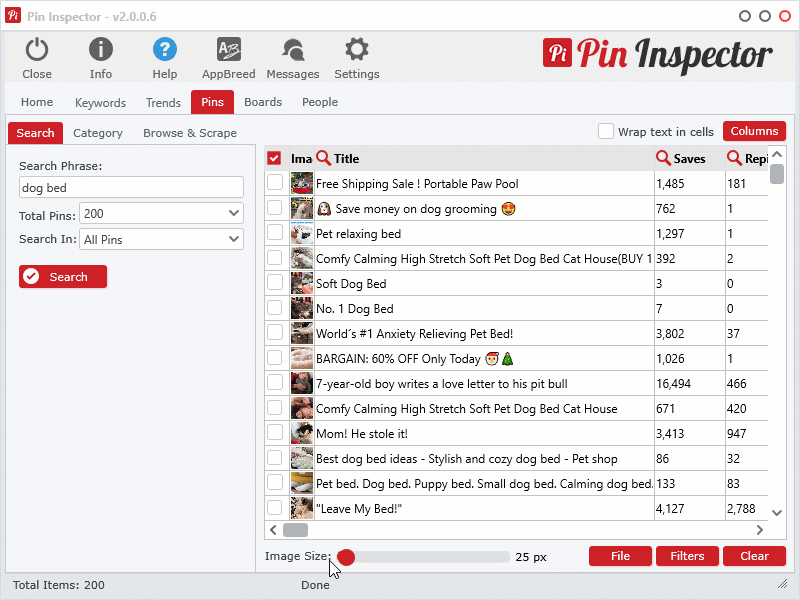Click the Saves column header label
The width and height of the screenshot is (800, 600).
tap(689, 159)
